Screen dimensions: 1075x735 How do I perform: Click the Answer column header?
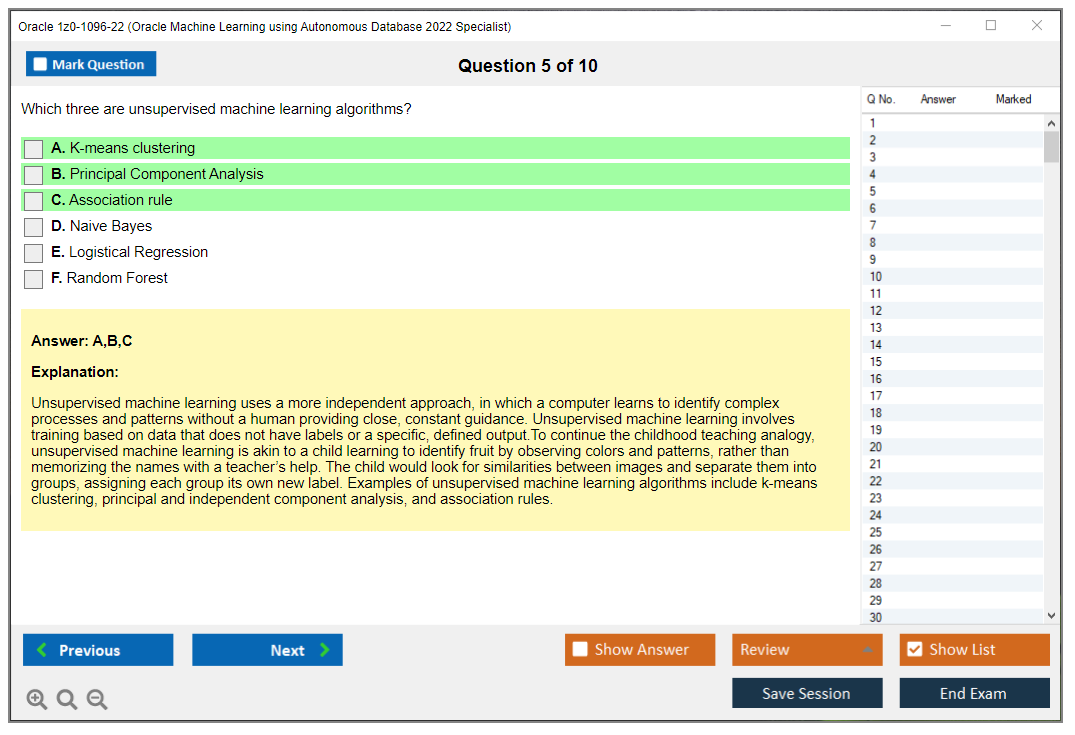[x=938, y=99]
